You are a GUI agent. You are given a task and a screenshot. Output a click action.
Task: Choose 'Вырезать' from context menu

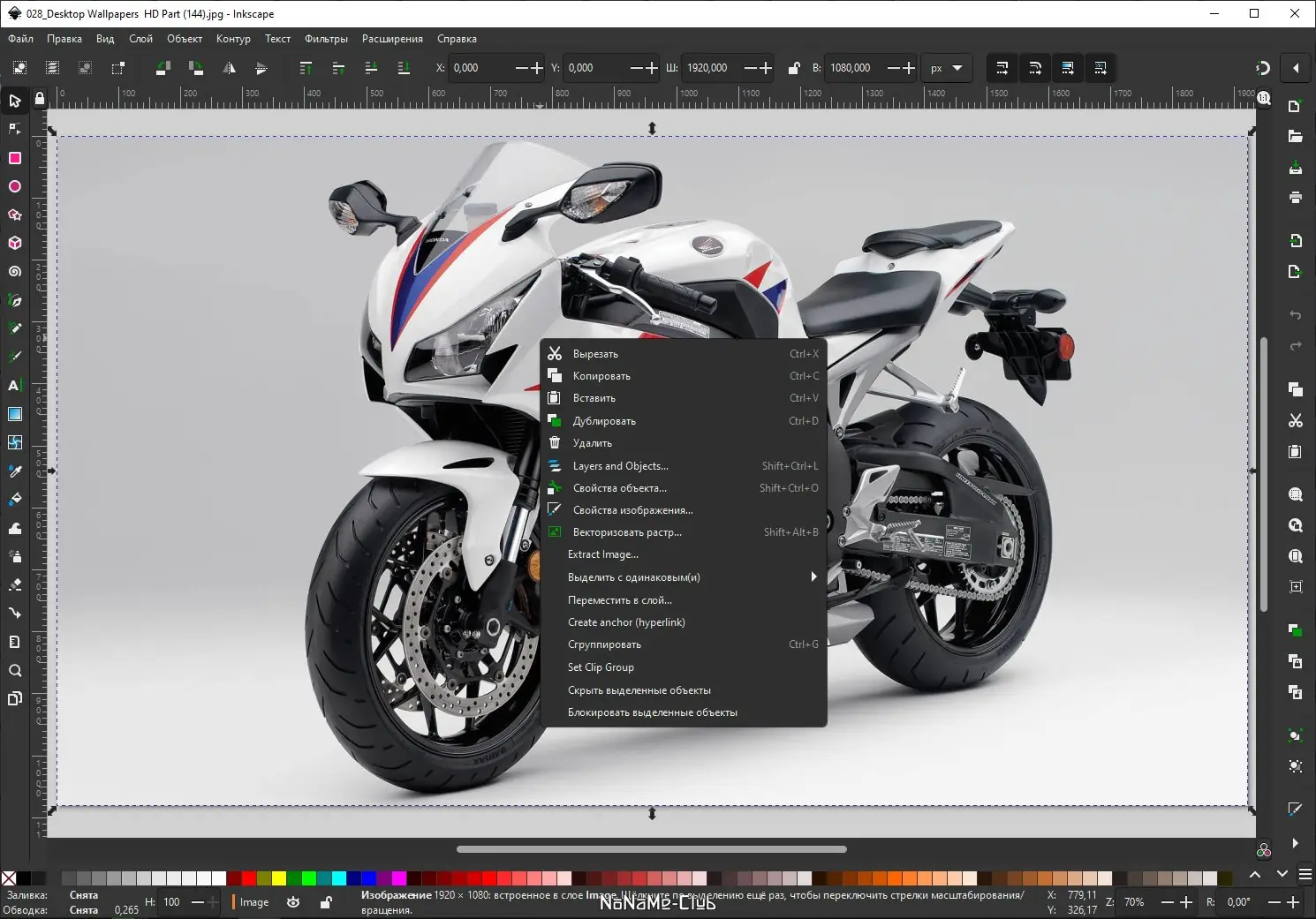[684, 354]
